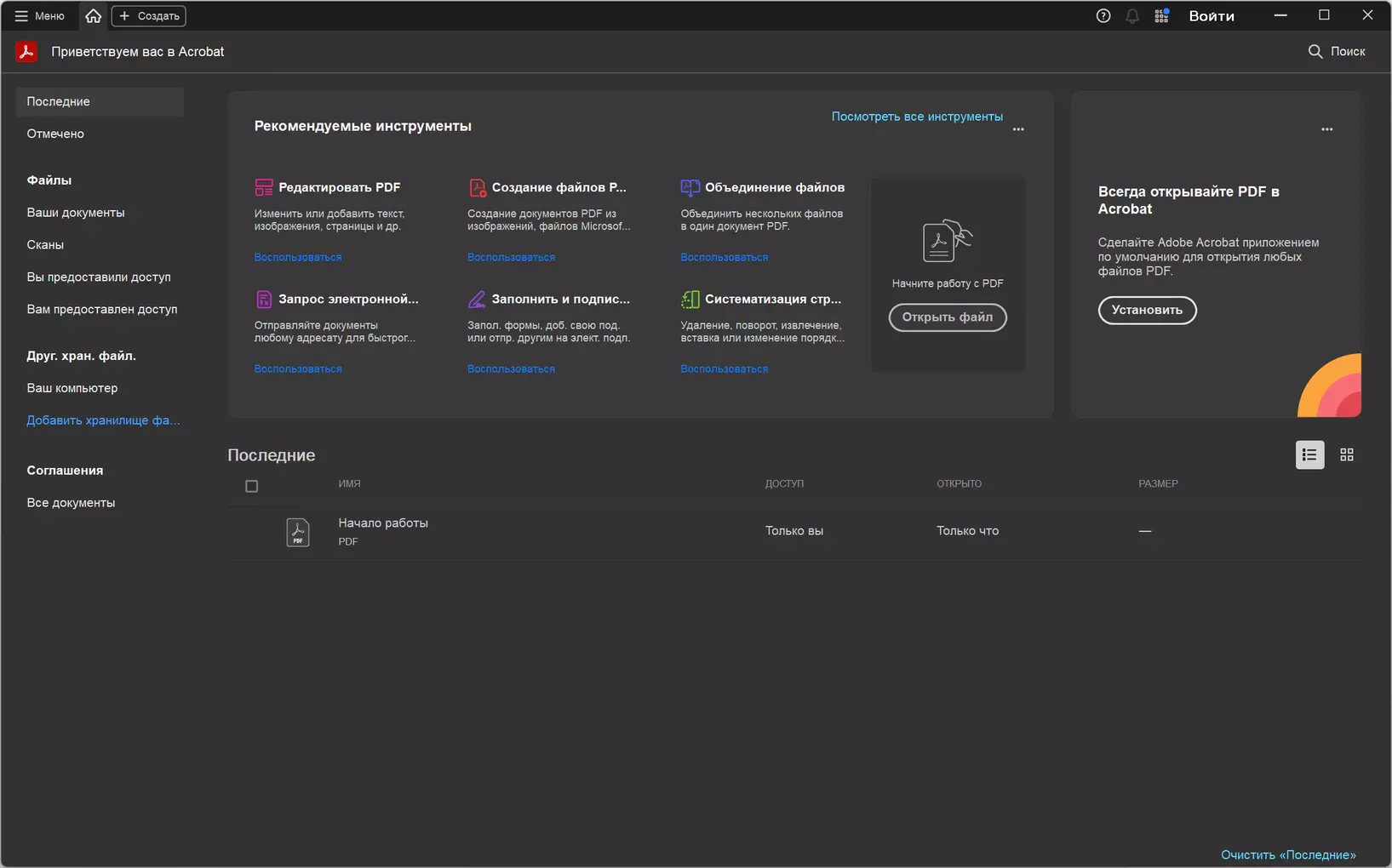Click Воспользоваться under Запрос электронной подписи
Image resolution: width=1392 pixels, height=868 pixels.
298,368
